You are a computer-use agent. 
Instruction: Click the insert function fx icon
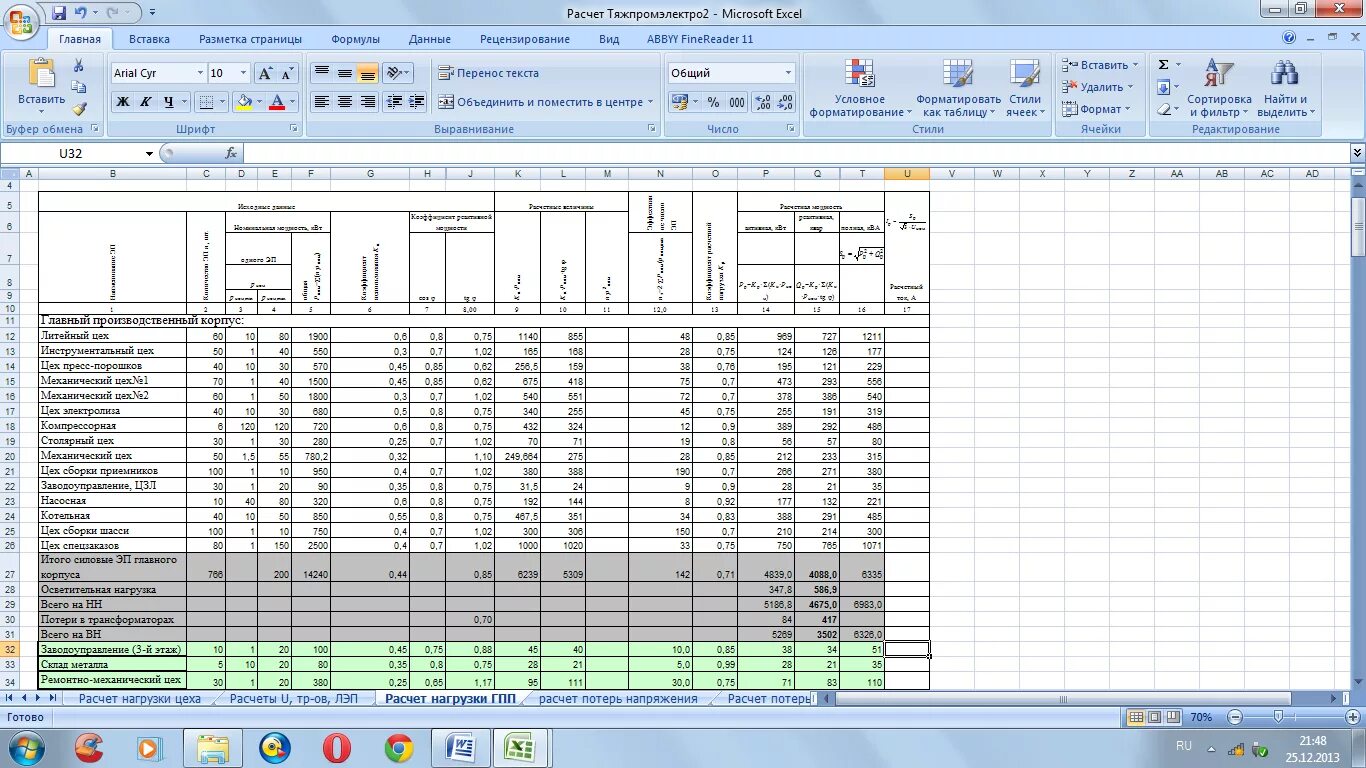(231, 153)
